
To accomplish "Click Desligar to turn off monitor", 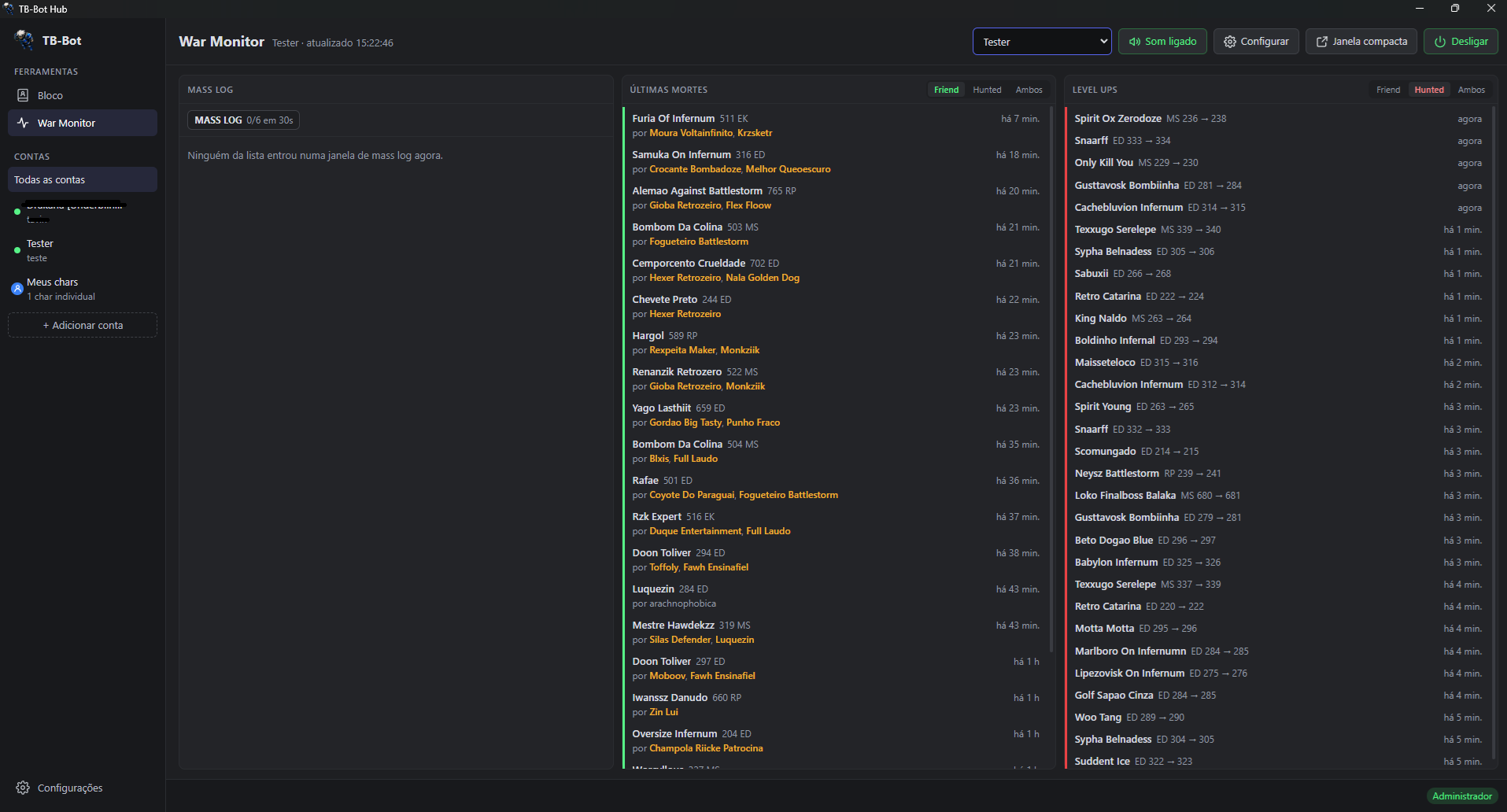I will [1461, 42].
